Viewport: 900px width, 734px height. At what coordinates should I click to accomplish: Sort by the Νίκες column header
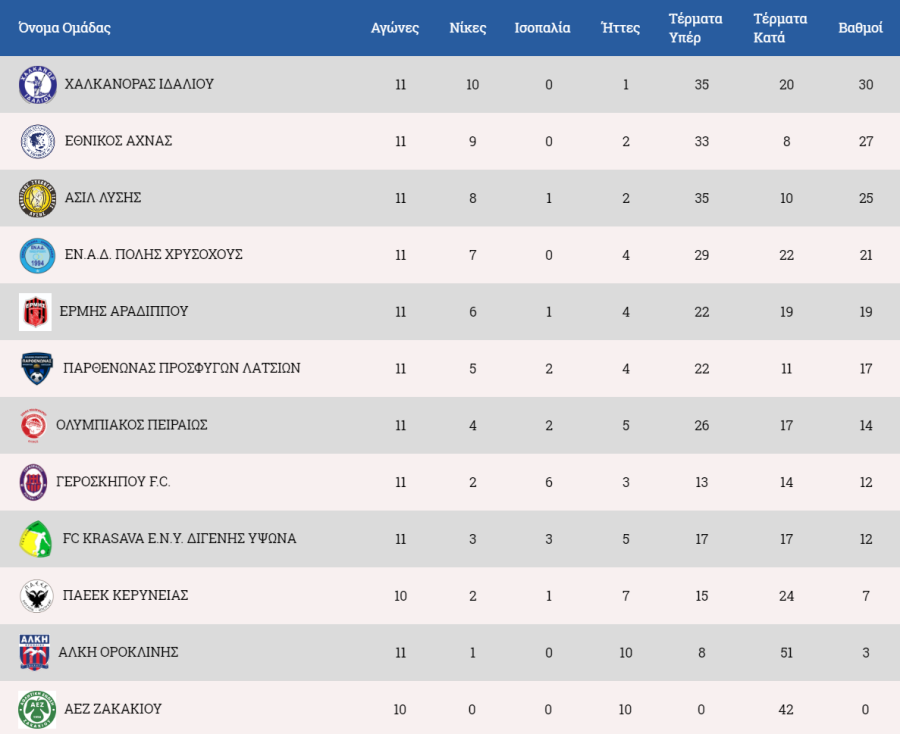coord(468,28)
